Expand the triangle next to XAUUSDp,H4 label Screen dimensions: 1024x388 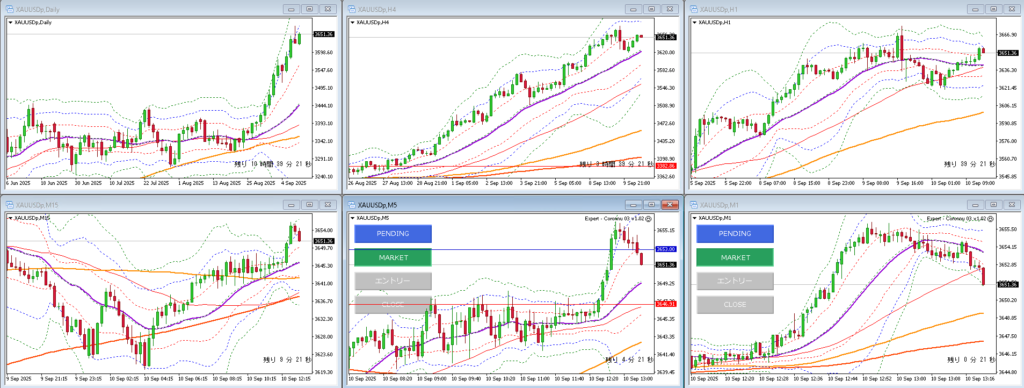tap(353, 22)
